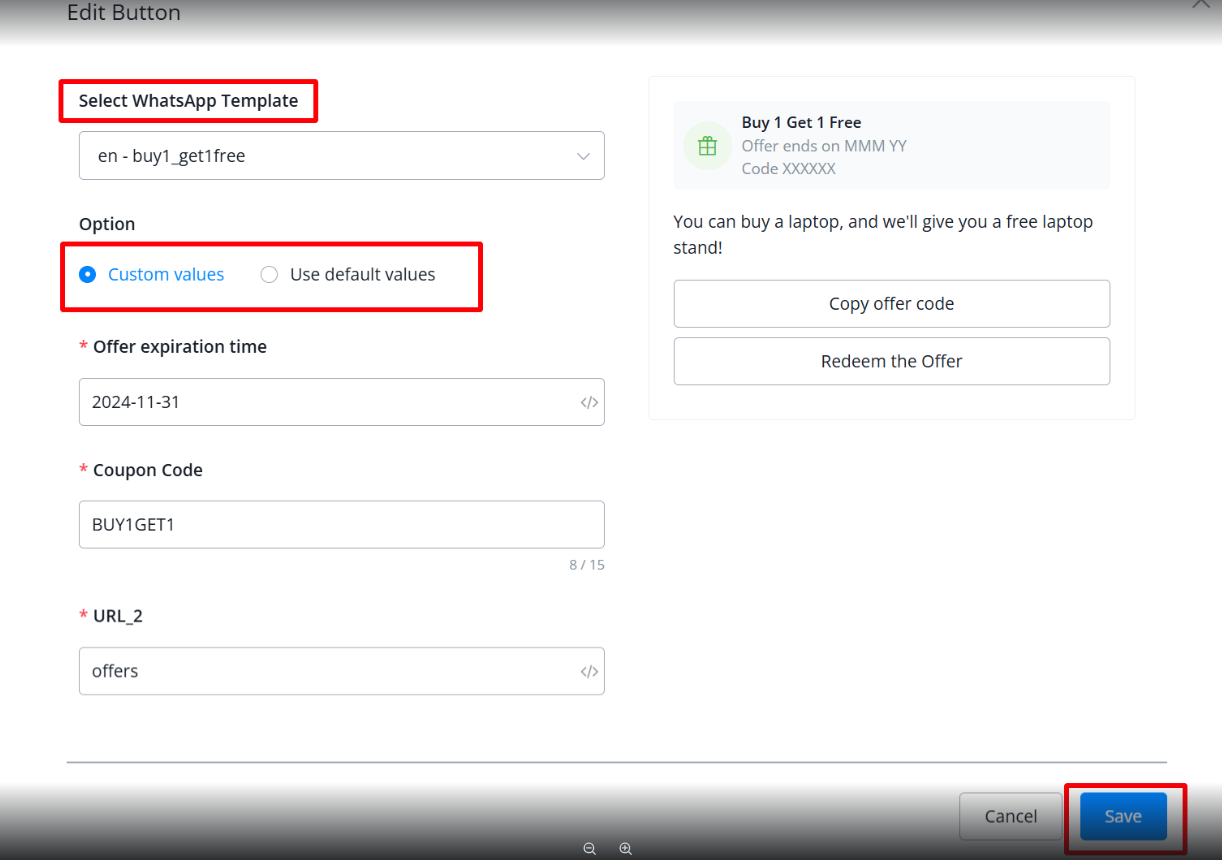Edit the URL_2 field containing offers
1222x860 pixels.
(330, 672)
